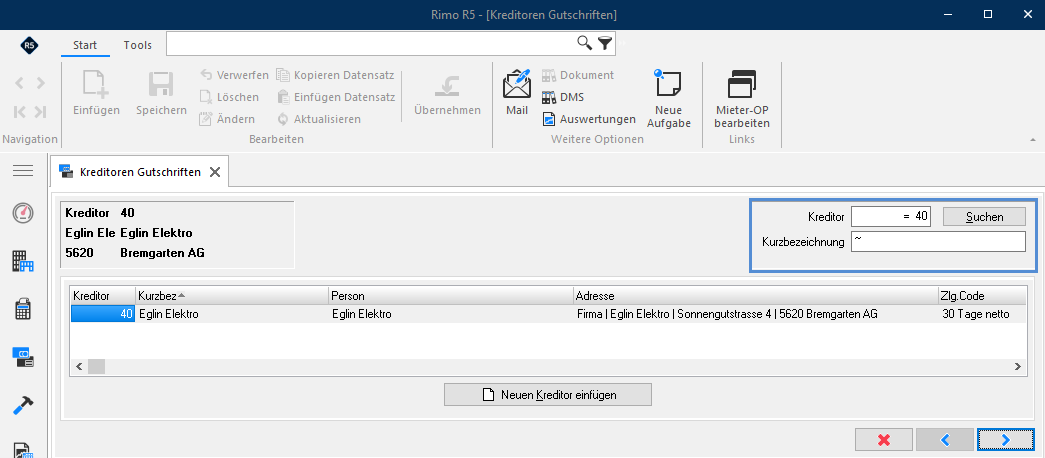Click the Speichern ribbon button
The width and height of the screenshot is (1045, 458).
click(161, 94)
